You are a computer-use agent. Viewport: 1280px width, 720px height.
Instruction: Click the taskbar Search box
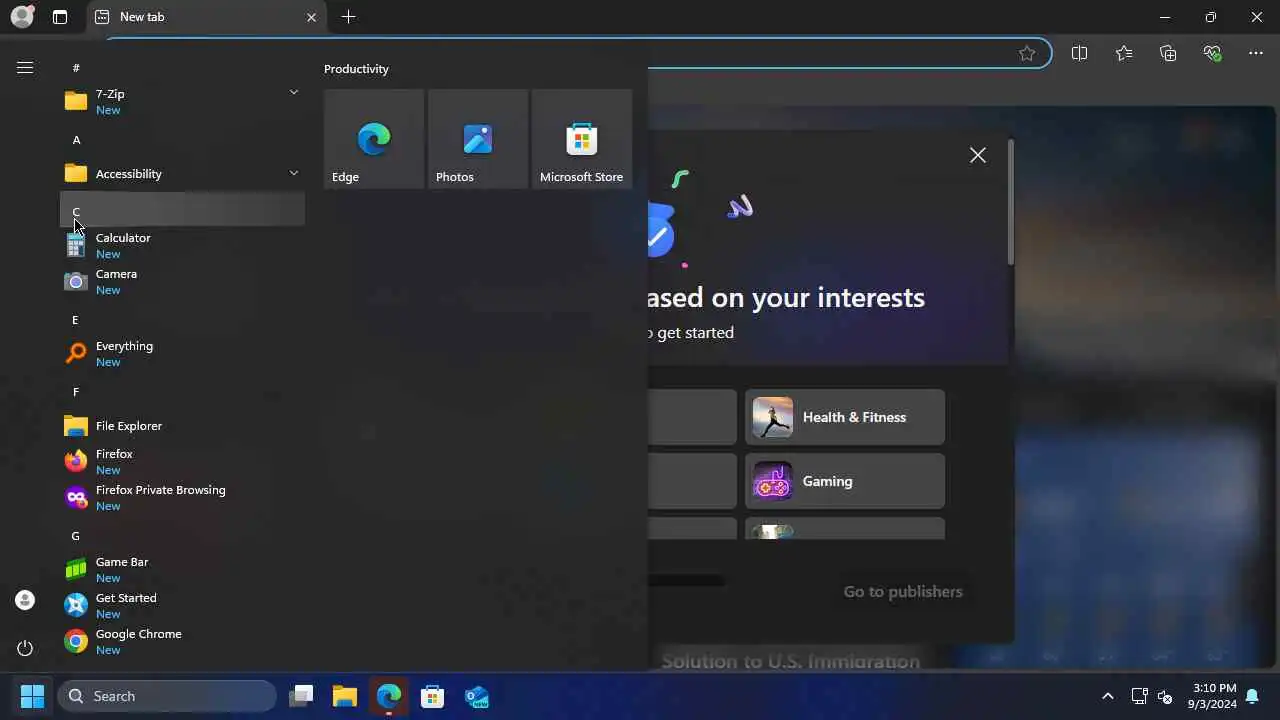pyautogui.click(x=167, y=696)
